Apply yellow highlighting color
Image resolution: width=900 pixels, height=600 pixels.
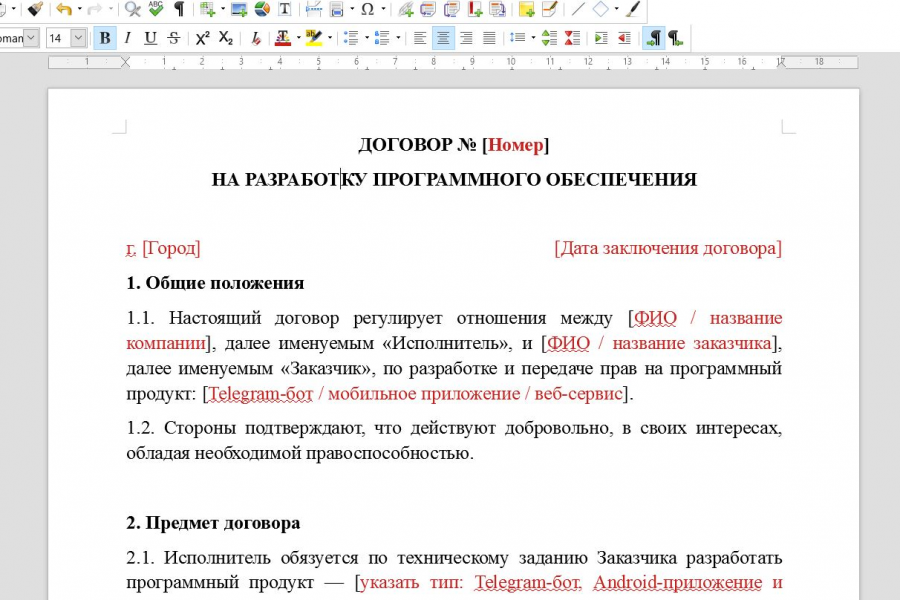(x=313, y=38)
